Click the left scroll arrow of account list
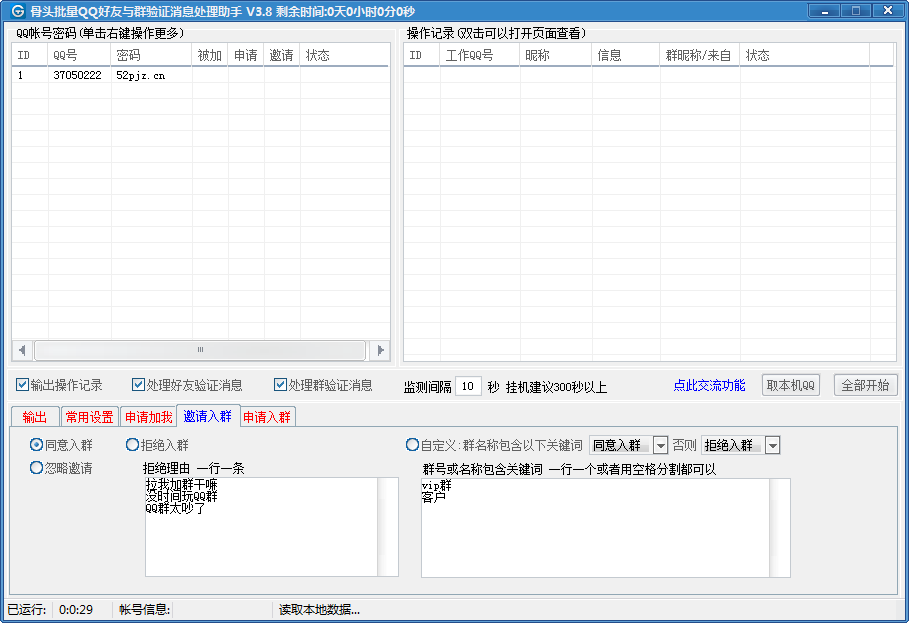The width and height of the screenshot is (909, 623). click(x=22, y=350)
